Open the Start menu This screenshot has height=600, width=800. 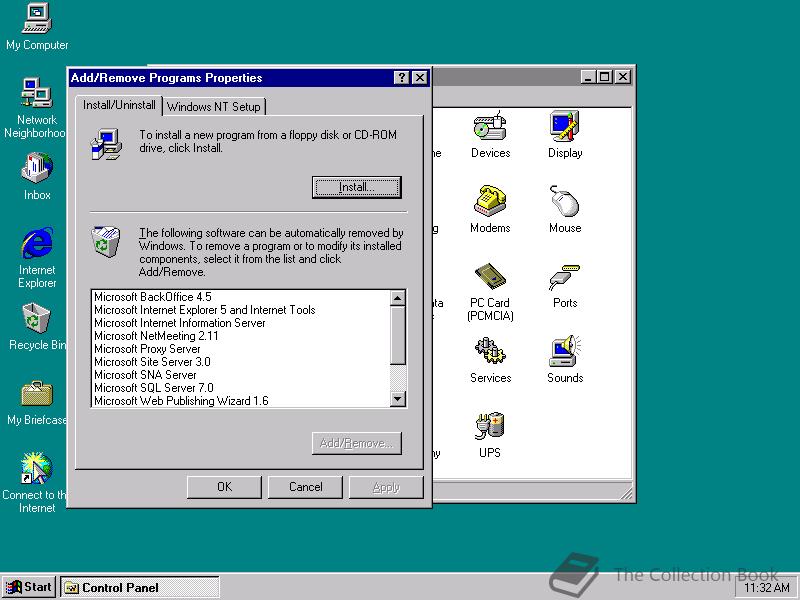click(29, 587)
